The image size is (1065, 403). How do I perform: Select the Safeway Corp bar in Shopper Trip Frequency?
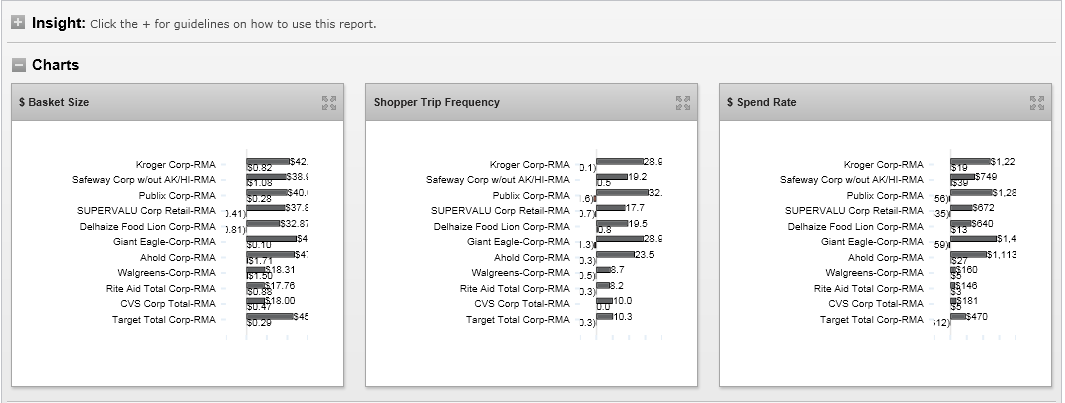click(x=612, y=177)
